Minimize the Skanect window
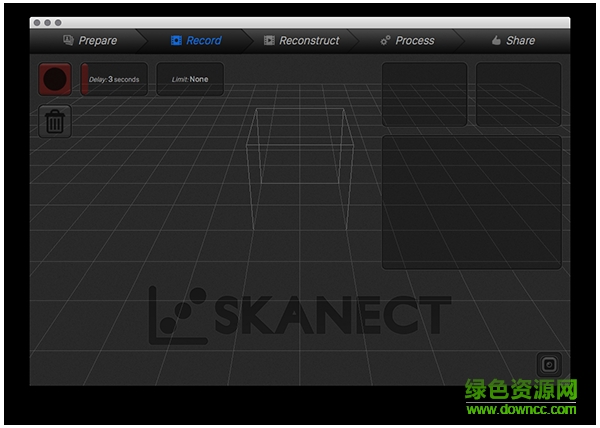Image resolution: width=600 pixels, height=428 pixels. (x=47, y=23)
